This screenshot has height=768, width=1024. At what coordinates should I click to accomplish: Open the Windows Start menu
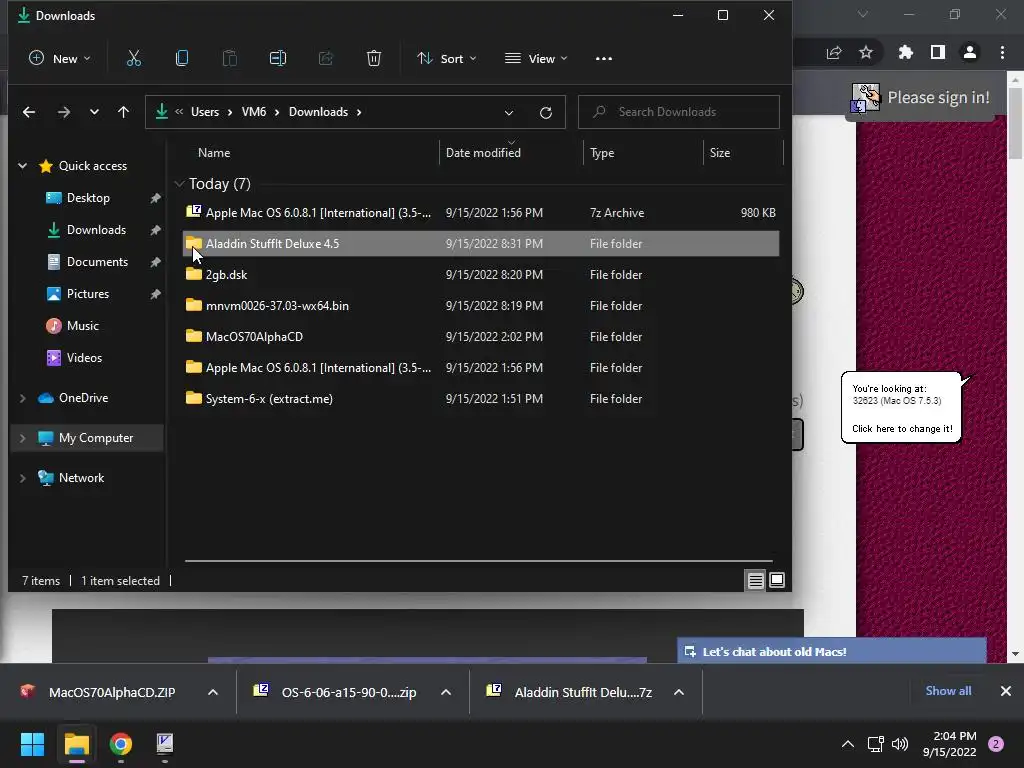tap(32, 744)
